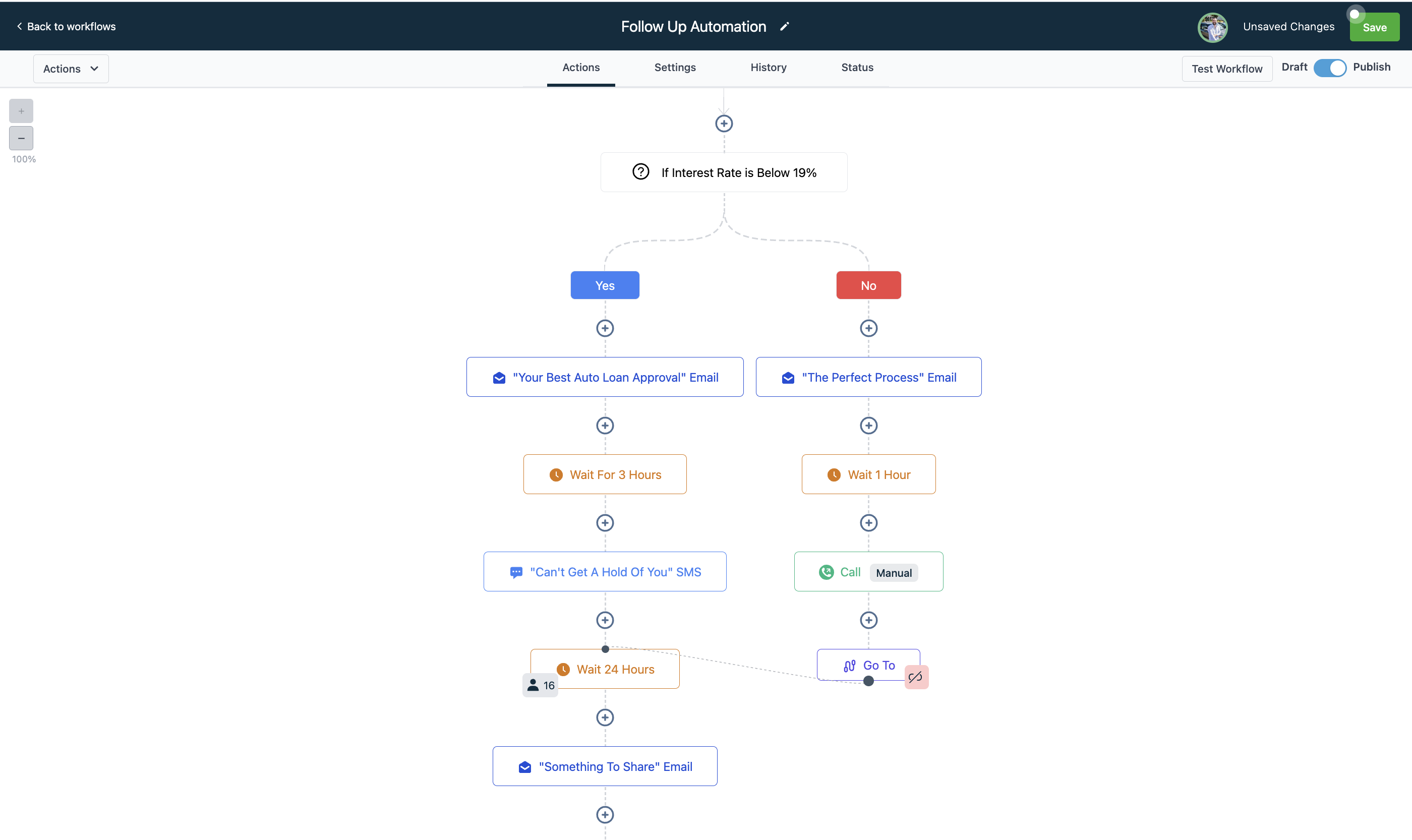Switch to the Settings tab
Image resolution: width=1412 pixels, height=840 pixels.
tap(675, 68)
